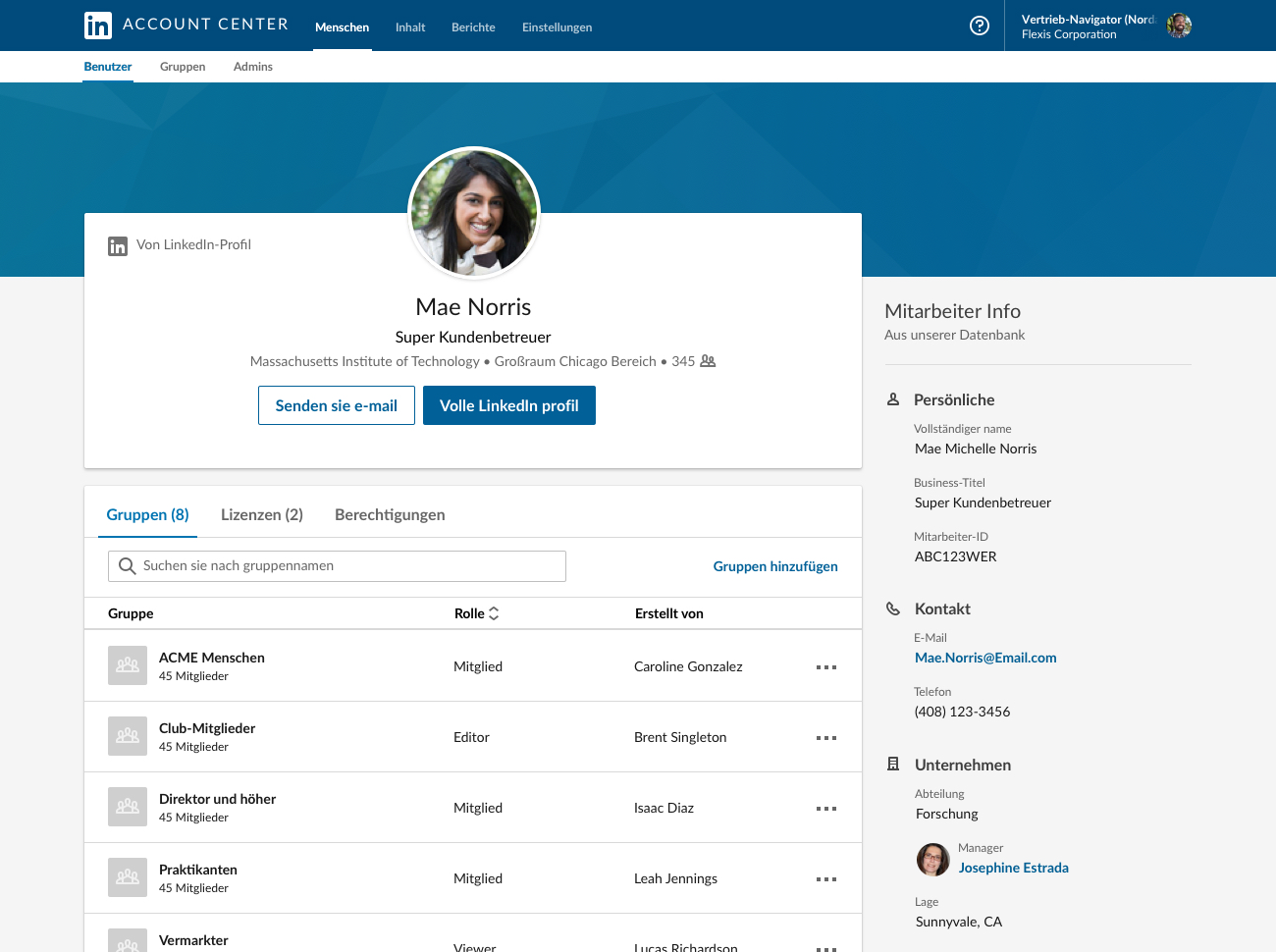Screen dimensions: 1276x952
Task: Click the Erstellt von column header
Action: [669, 613]
